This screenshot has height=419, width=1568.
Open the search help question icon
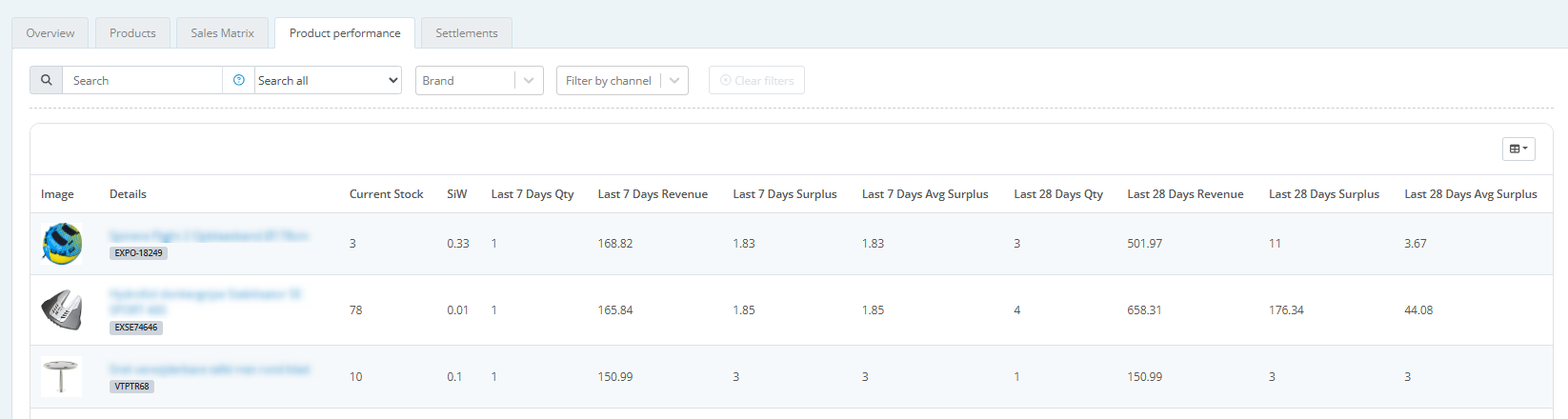click(x=239, y=80)
